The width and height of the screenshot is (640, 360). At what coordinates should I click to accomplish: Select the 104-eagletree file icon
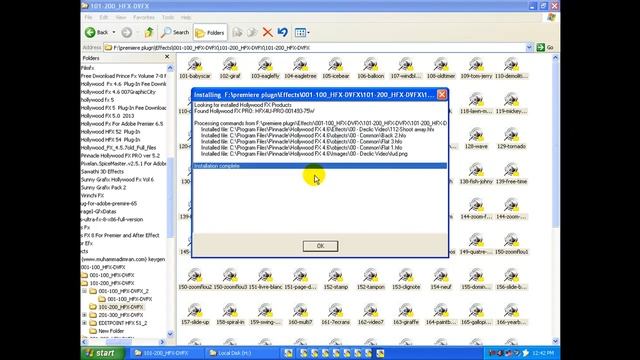[300, 68]
